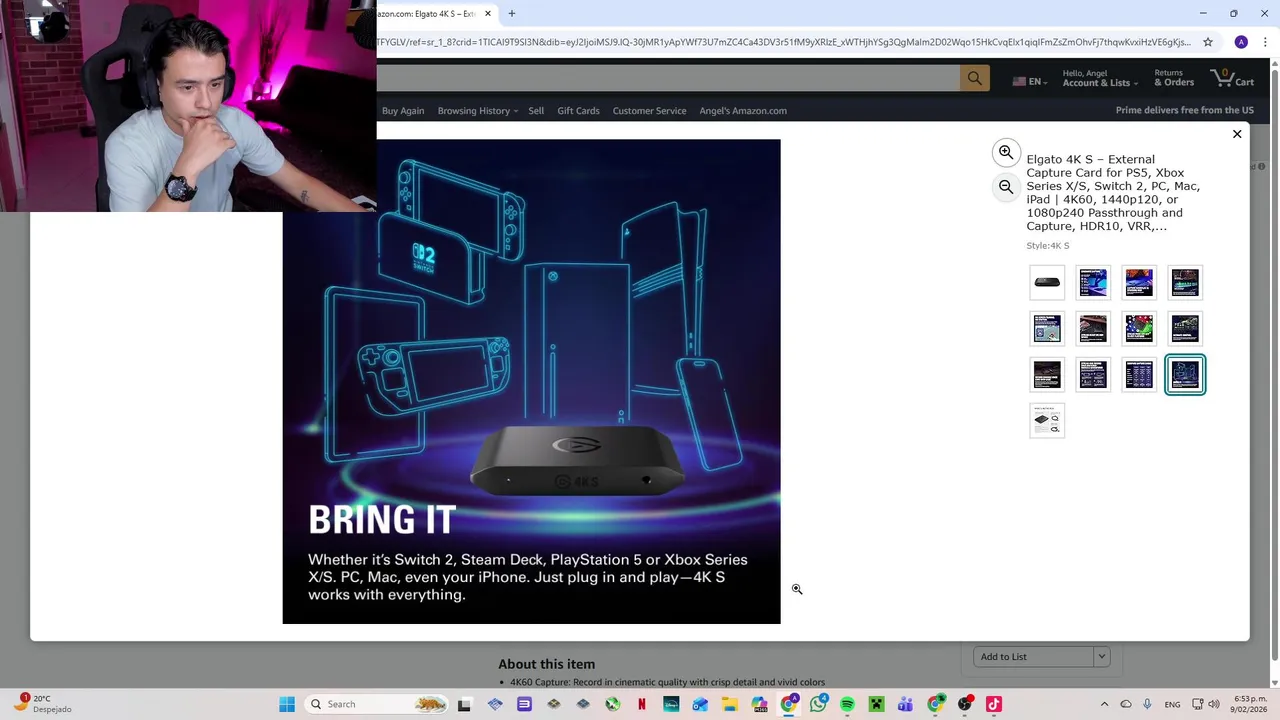The image size is (1280, 720).
Task: Open the Customer Service menu link
Action: click(649, 111)
